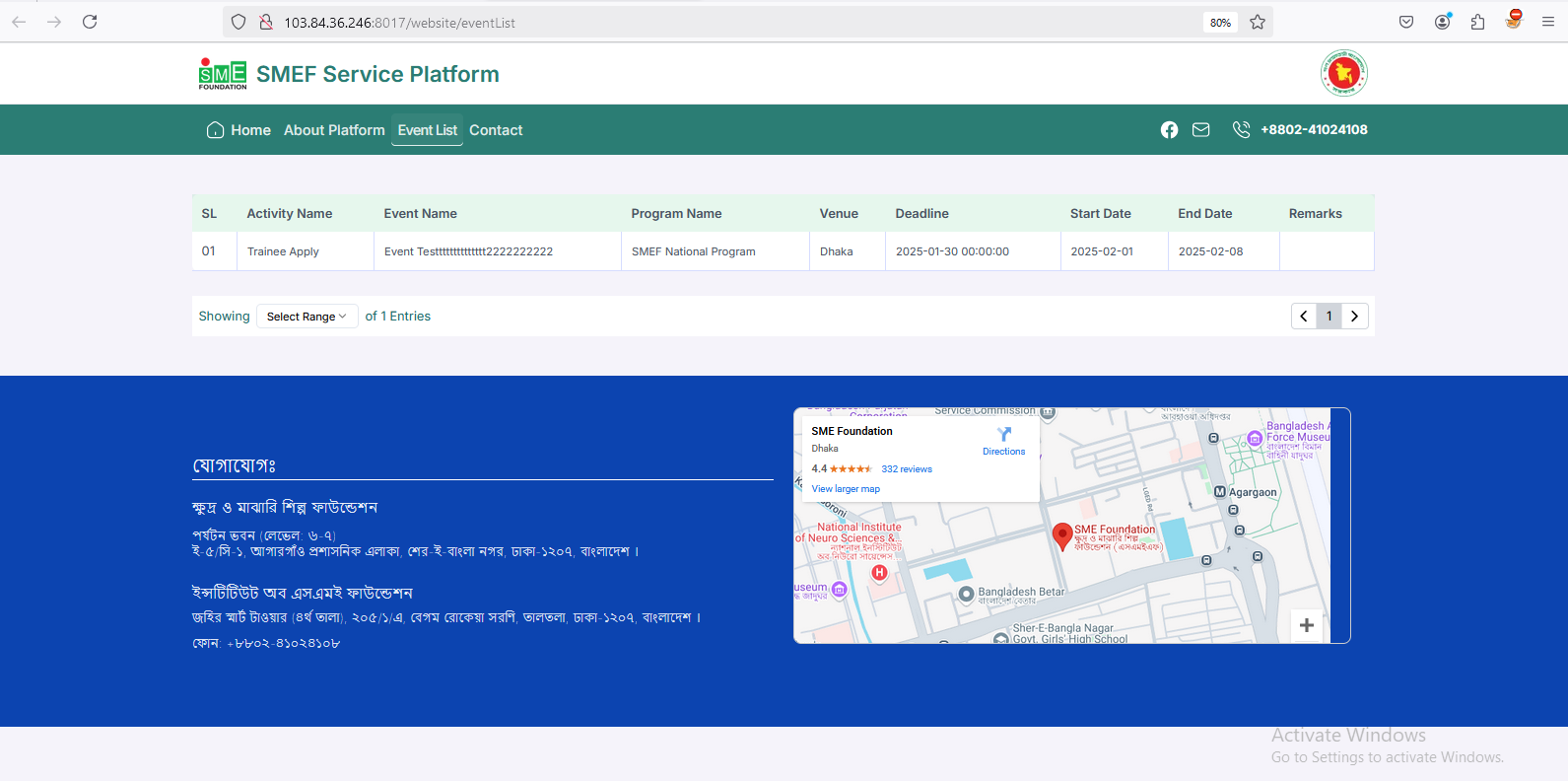Go back with the browser back arrow
This screenshot has height=781, width=1568.
pos(19,22)
